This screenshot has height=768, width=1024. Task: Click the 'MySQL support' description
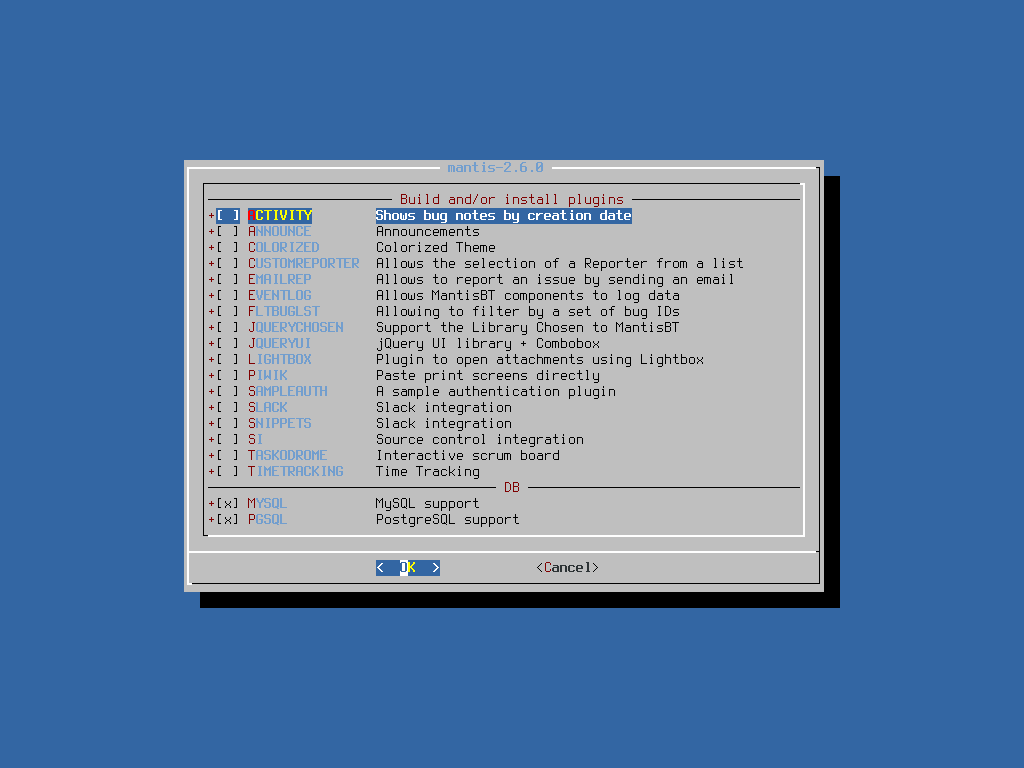pos(428,504)
